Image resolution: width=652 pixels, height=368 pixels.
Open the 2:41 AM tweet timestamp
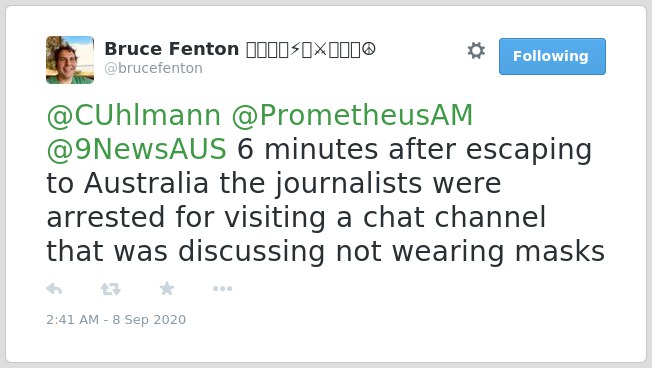[116, 320]
